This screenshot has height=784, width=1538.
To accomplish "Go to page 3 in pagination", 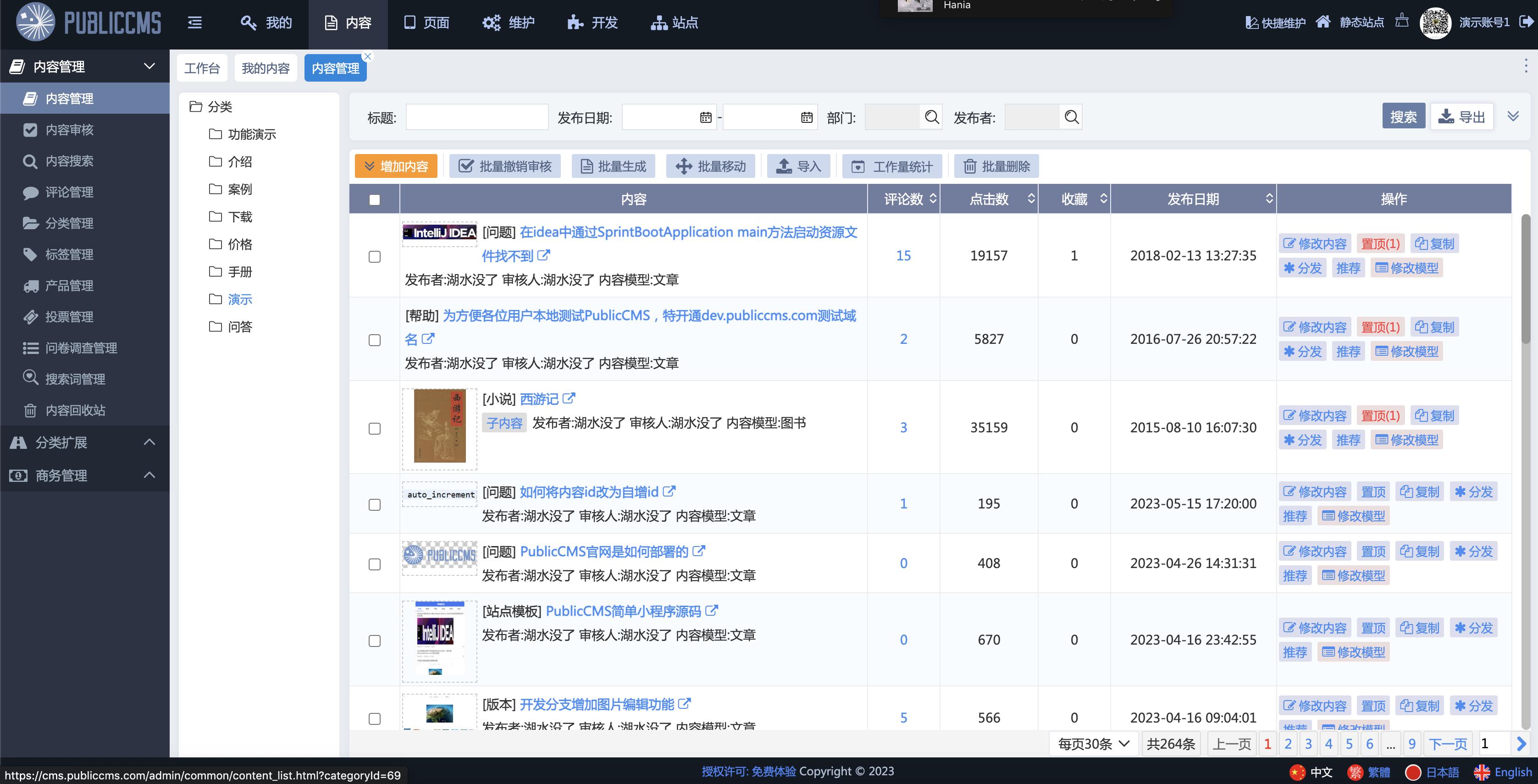I will pyautogui.click(x=1308, y=743).
